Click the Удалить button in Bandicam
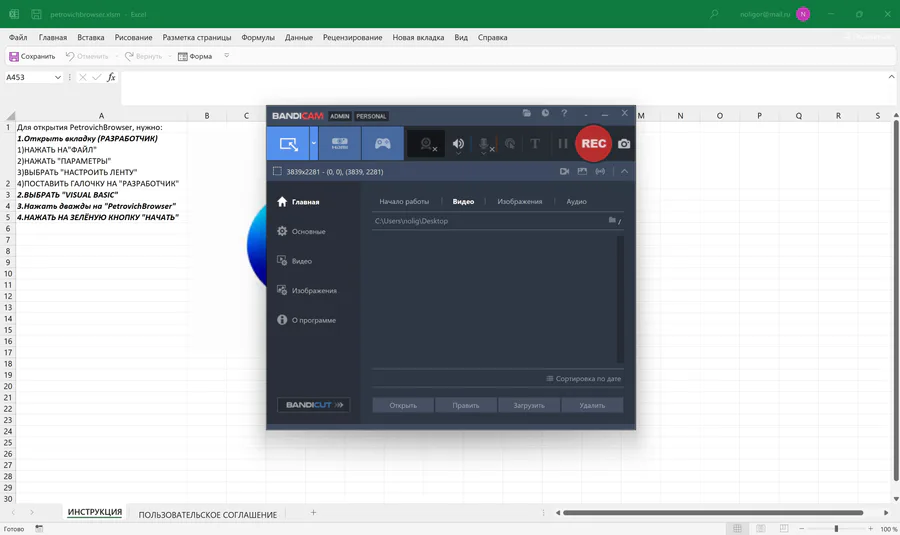The image size is (900, 535). [x=592, y=405]
